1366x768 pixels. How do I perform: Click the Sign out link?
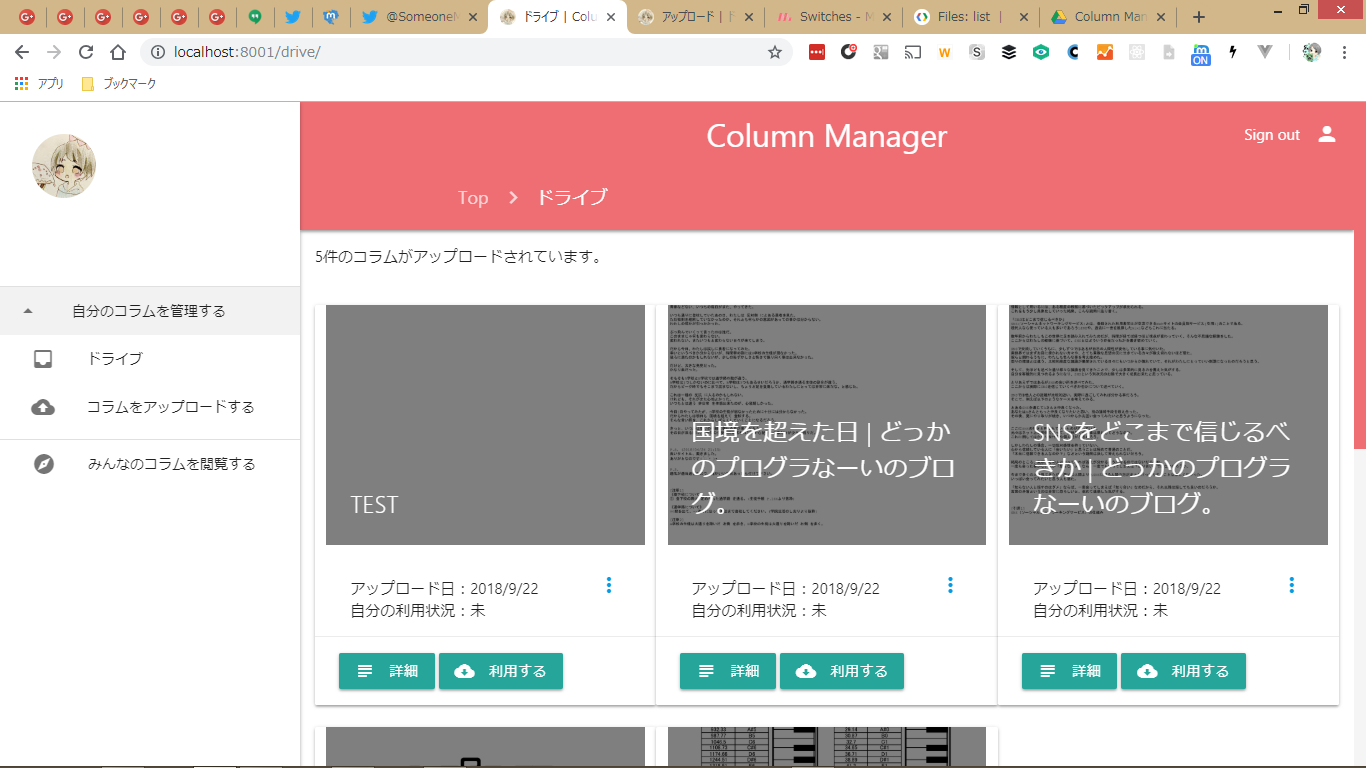point(1271,135)
